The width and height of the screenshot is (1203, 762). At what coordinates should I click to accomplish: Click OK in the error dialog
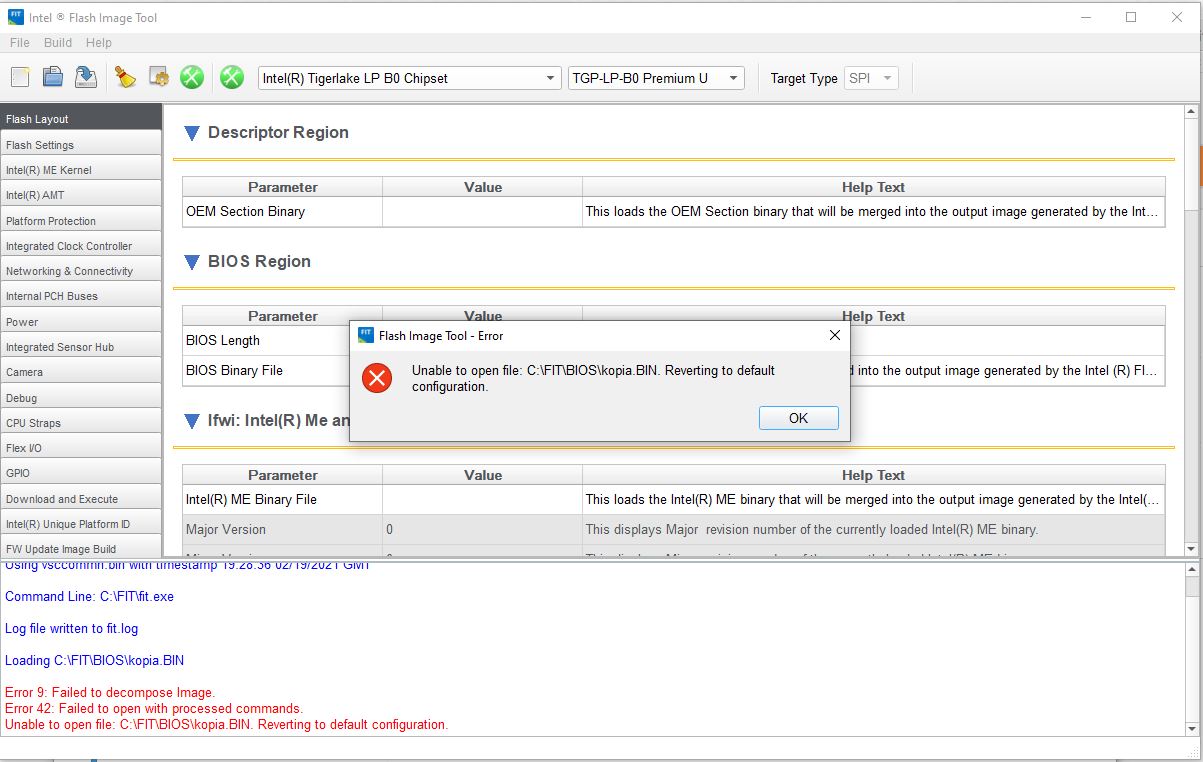point(798,418)
